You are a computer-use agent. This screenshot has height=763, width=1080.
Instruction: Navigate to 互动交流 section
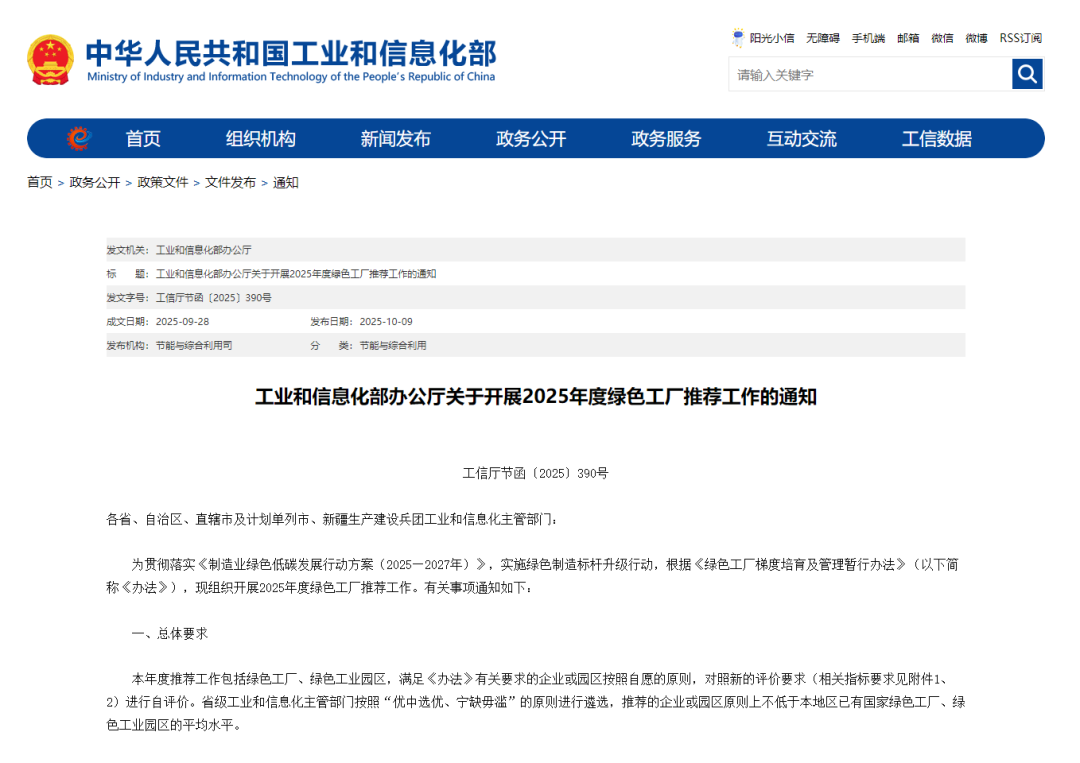pos(801,139)
